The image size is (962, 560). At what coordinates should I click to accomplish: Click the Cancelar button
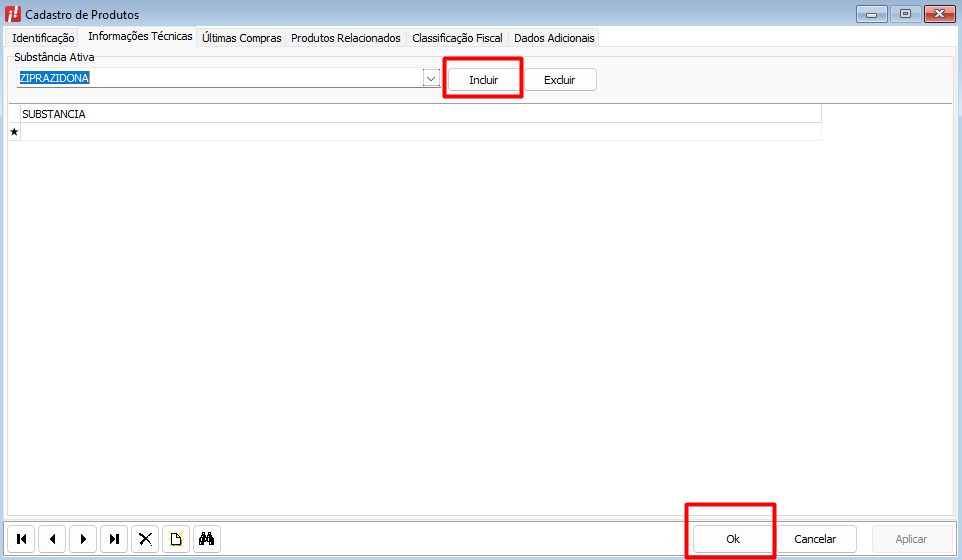click(x=815, y=539)
